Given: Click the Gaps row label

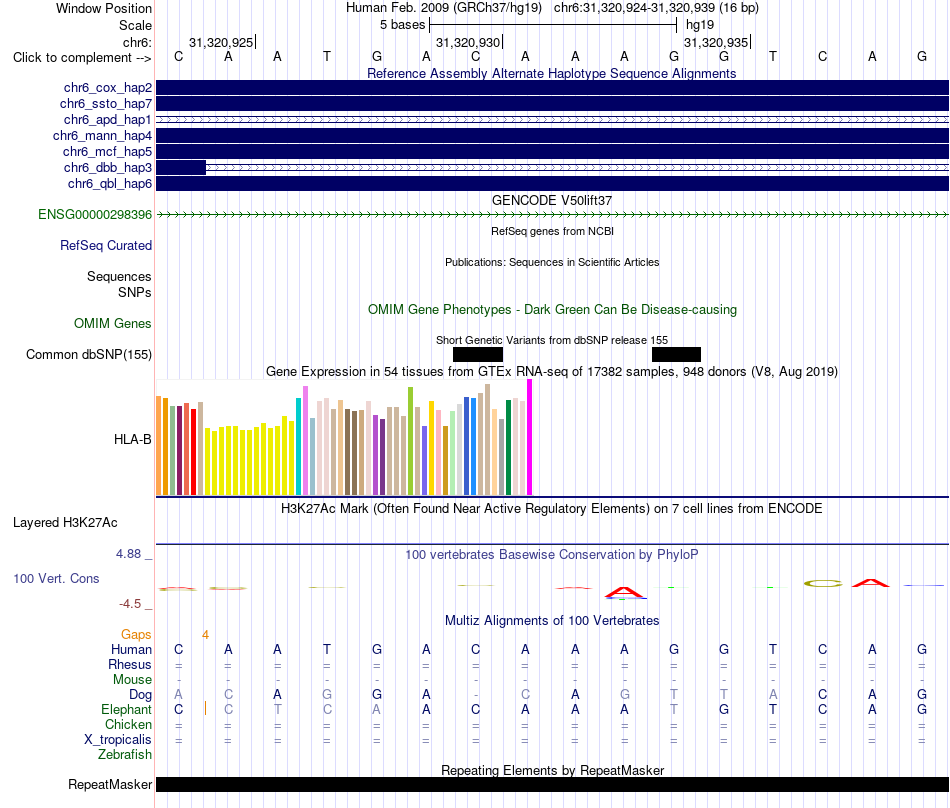Looking at the screenshot, I should click(136, 634).
